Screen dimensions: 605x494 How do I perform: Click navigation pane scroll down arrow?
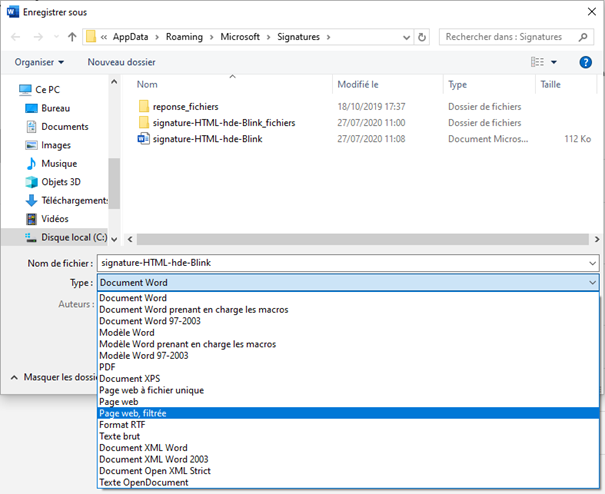tap(114, 240)
